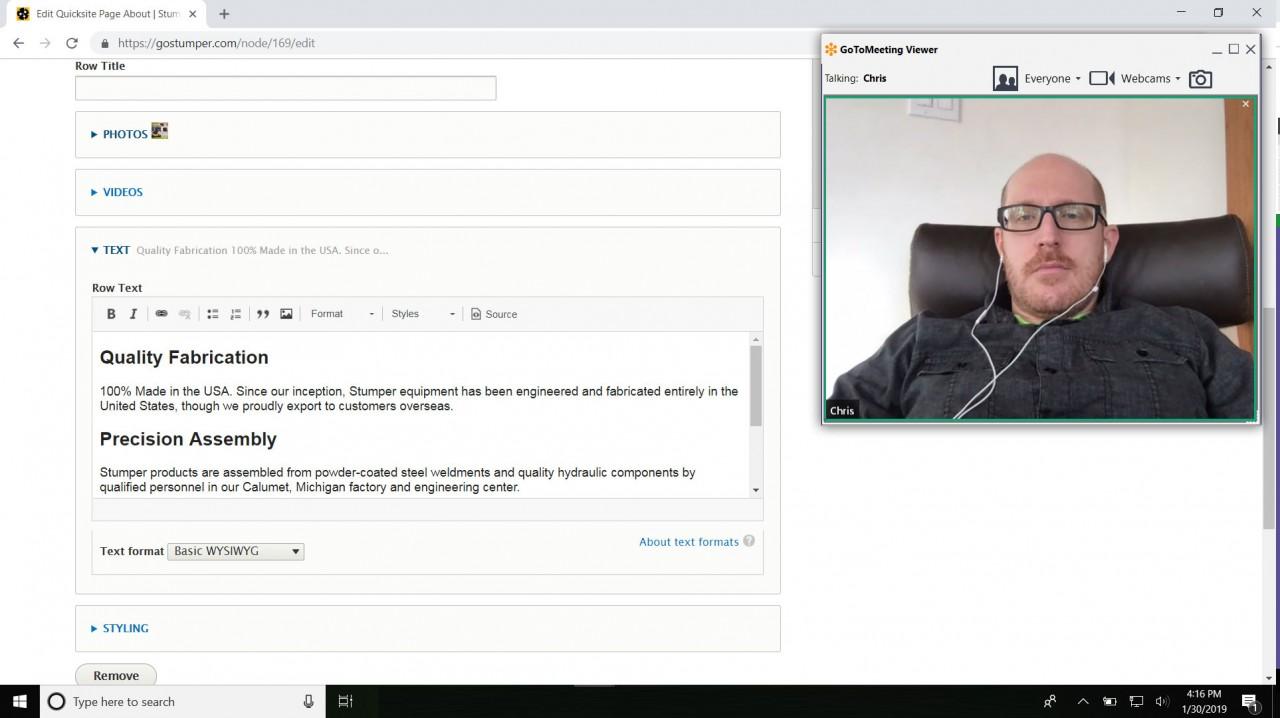This screenshot has height=718, width=1280.
Task: Click the help icon beside About text formats
Action: coord(749,541)
